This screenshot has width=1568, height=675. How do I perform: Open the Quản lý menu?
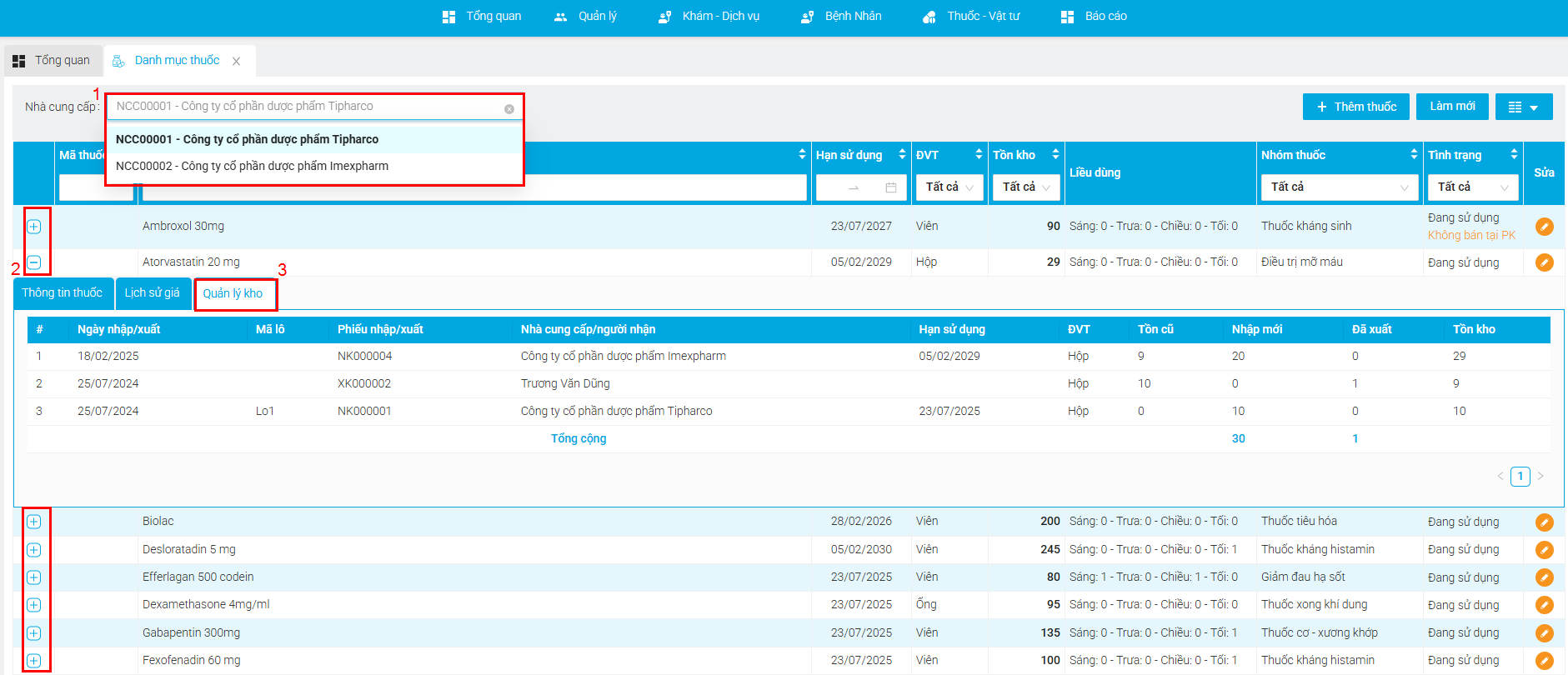586,17
